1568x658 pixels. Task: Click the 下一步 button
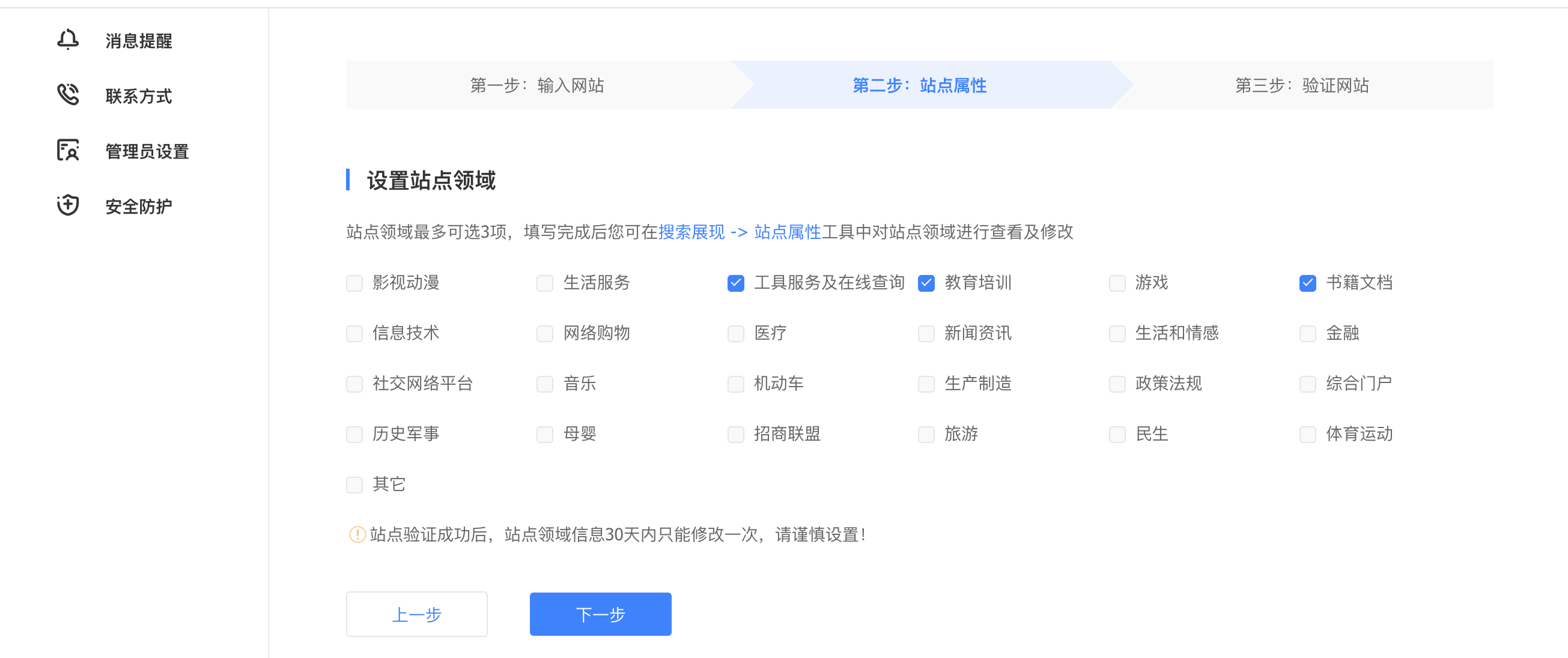click(x=600, y=614)
